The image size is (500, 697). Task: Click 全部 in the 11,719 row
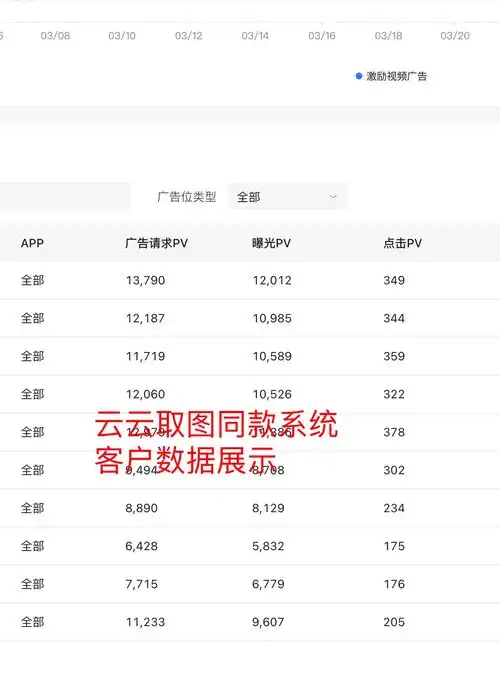32,356
